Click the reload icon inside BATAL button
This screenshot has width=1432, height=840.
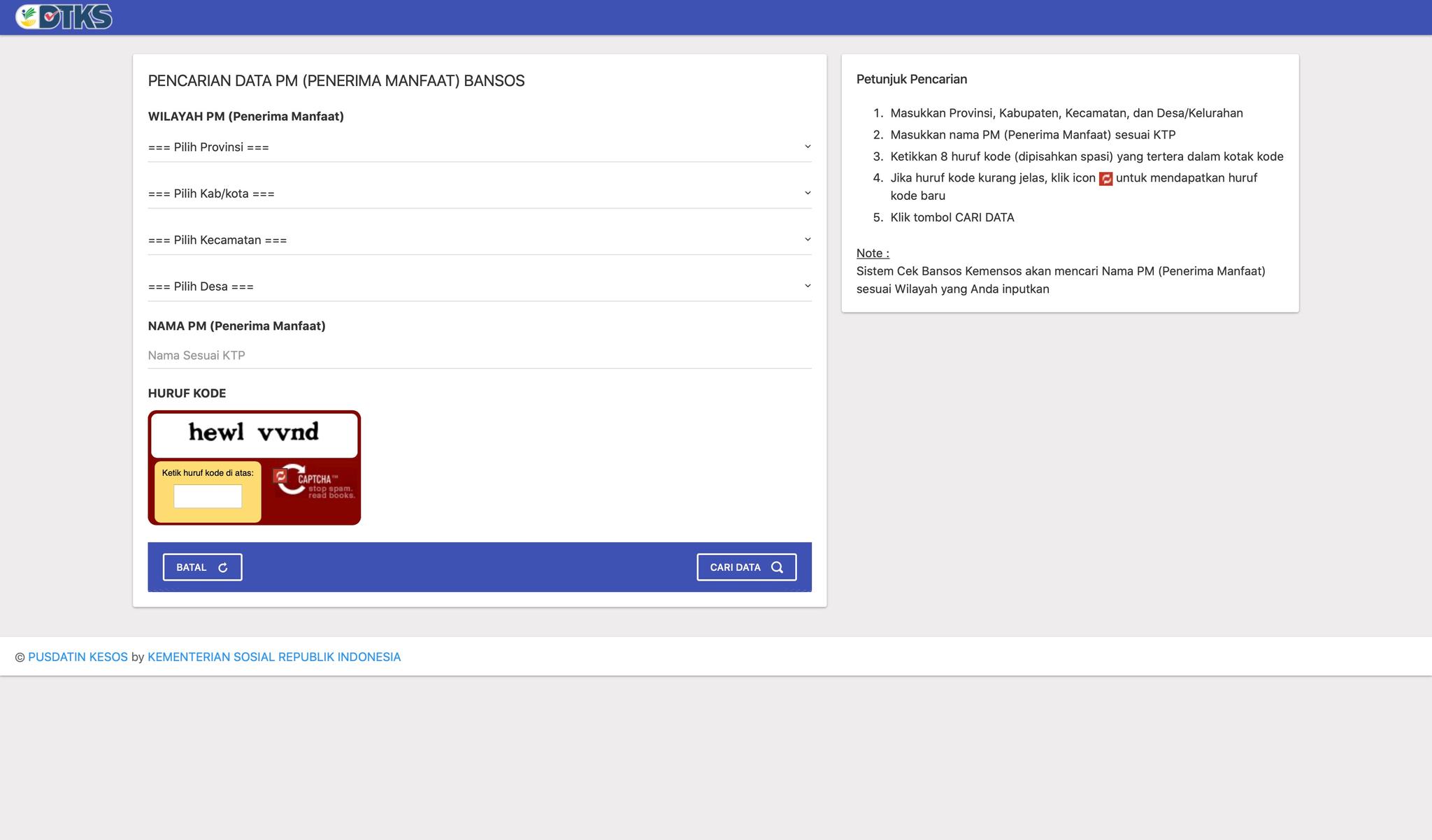pyautogui.click(x=223, y=567)
